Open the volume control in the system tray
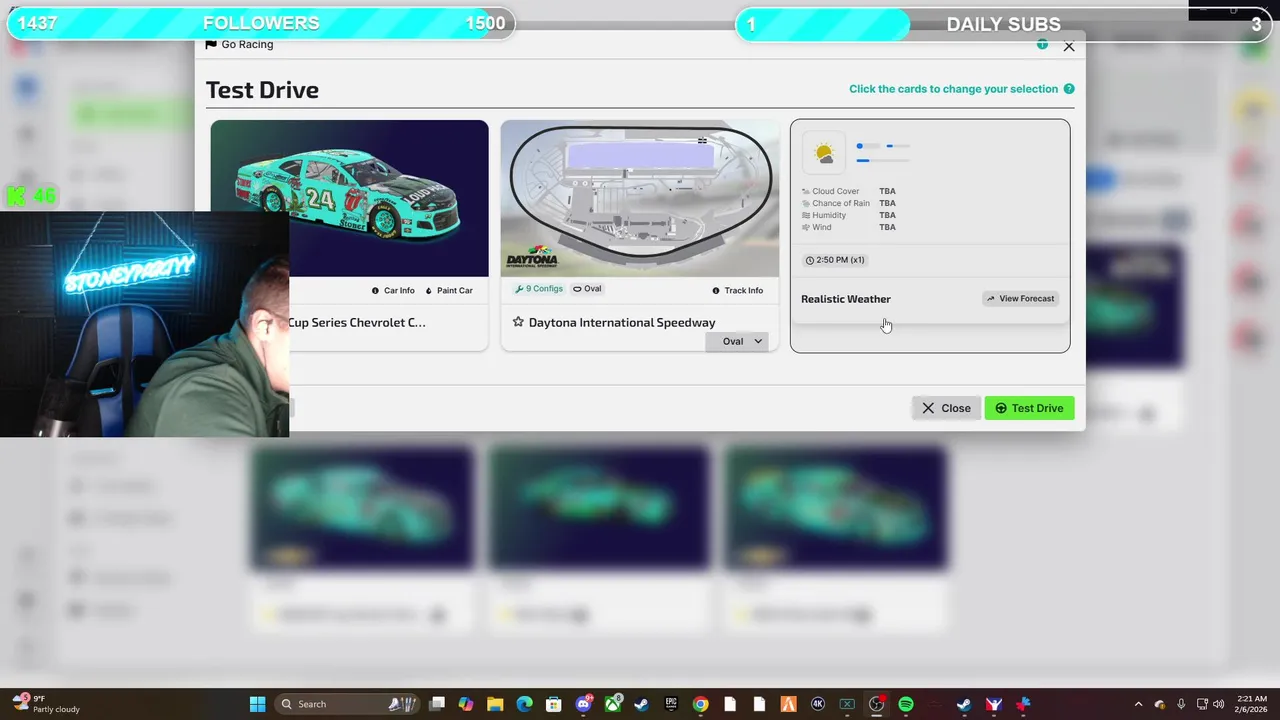Viewport: 1280px width, 720px height. 1218,704
